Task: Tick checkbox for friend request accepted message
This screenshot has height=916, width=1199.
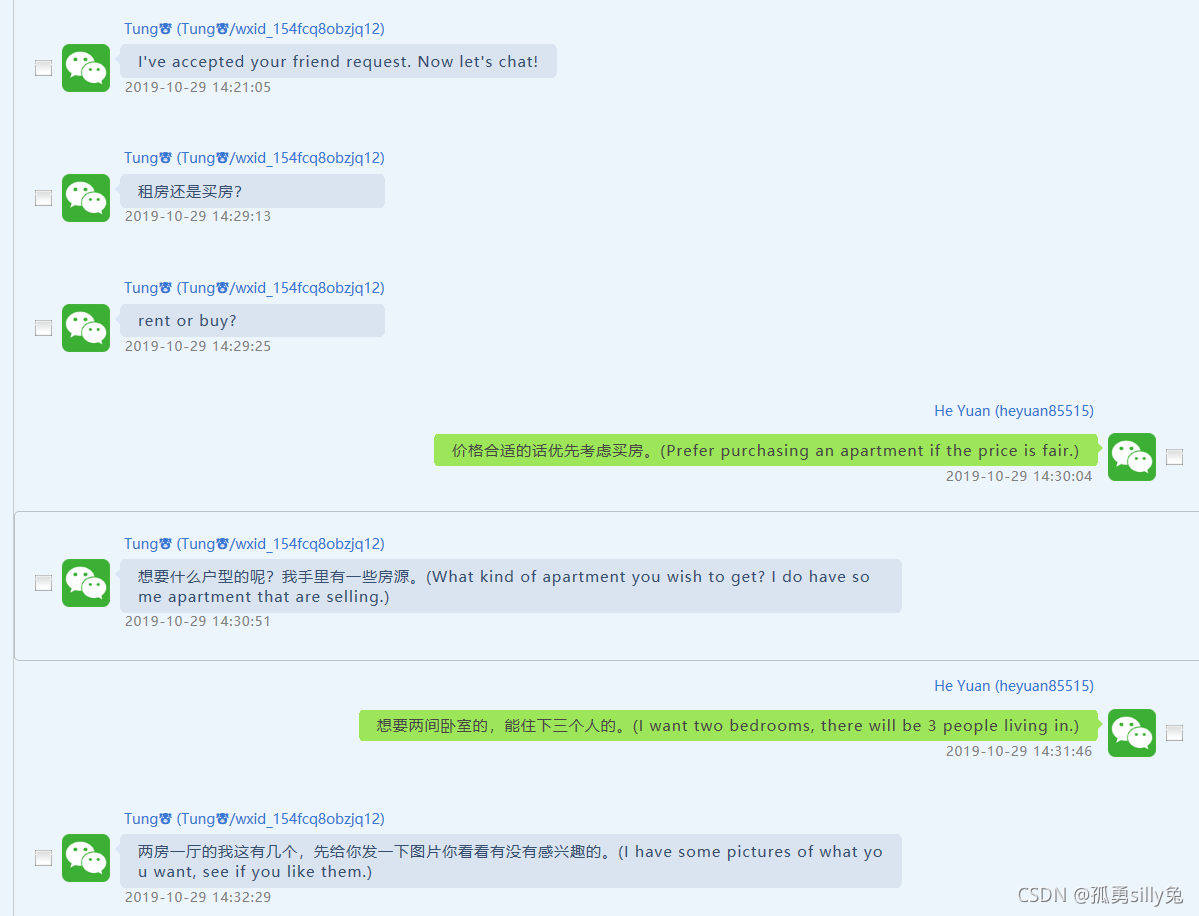Action: (x=44, y=68)
